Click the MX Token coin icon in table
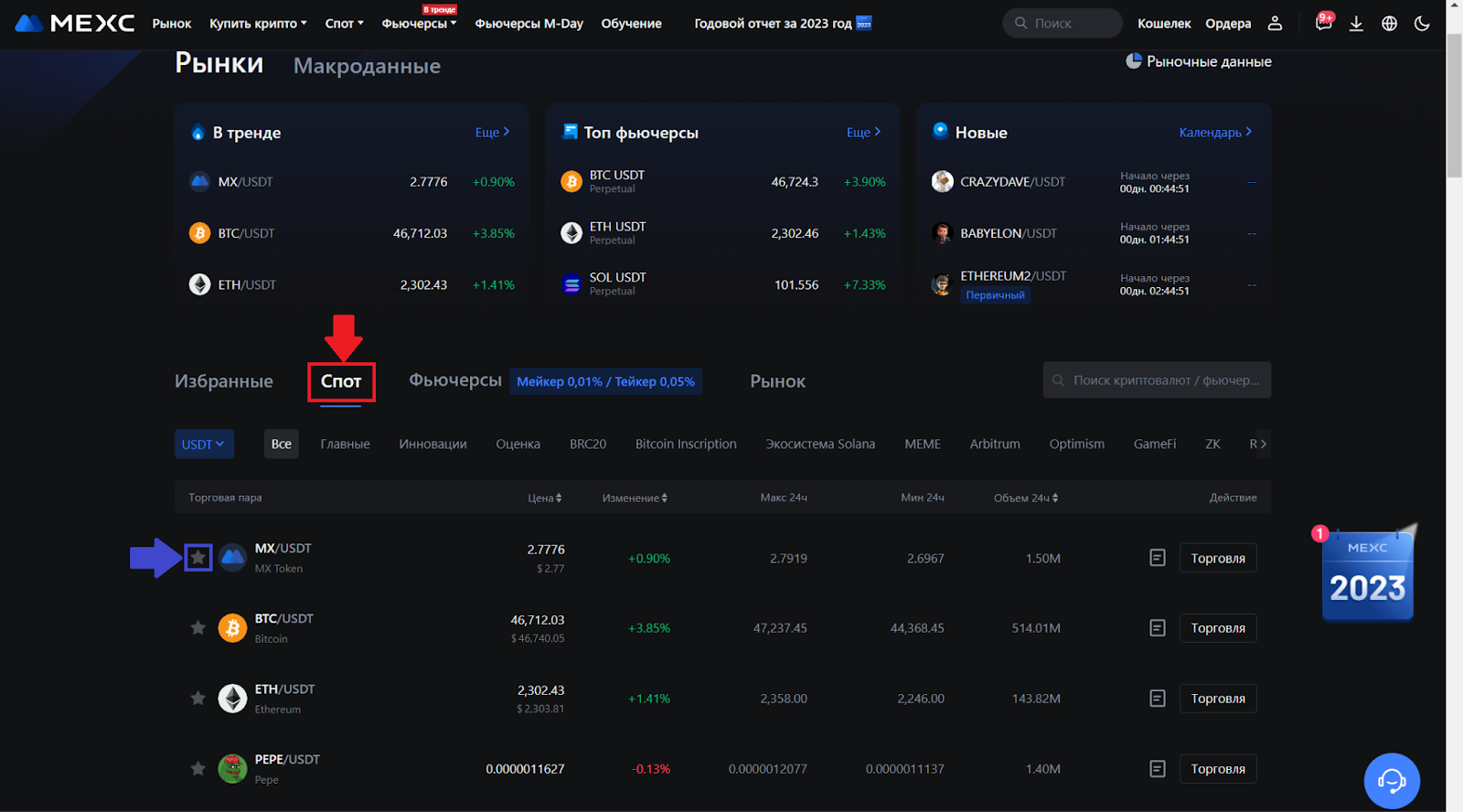 (232, 558)
